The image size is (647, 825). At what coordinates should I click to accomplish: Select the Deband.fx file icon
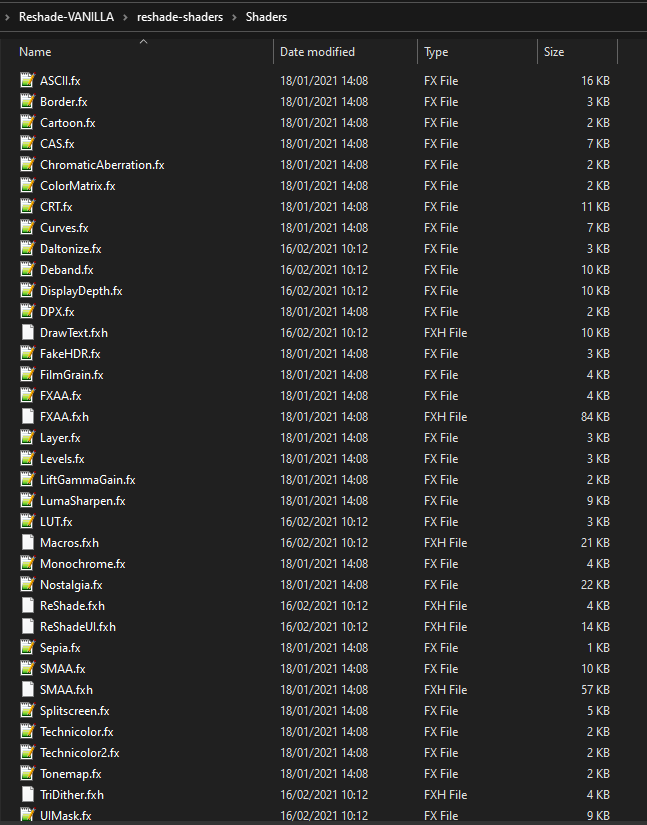(27, 269)
